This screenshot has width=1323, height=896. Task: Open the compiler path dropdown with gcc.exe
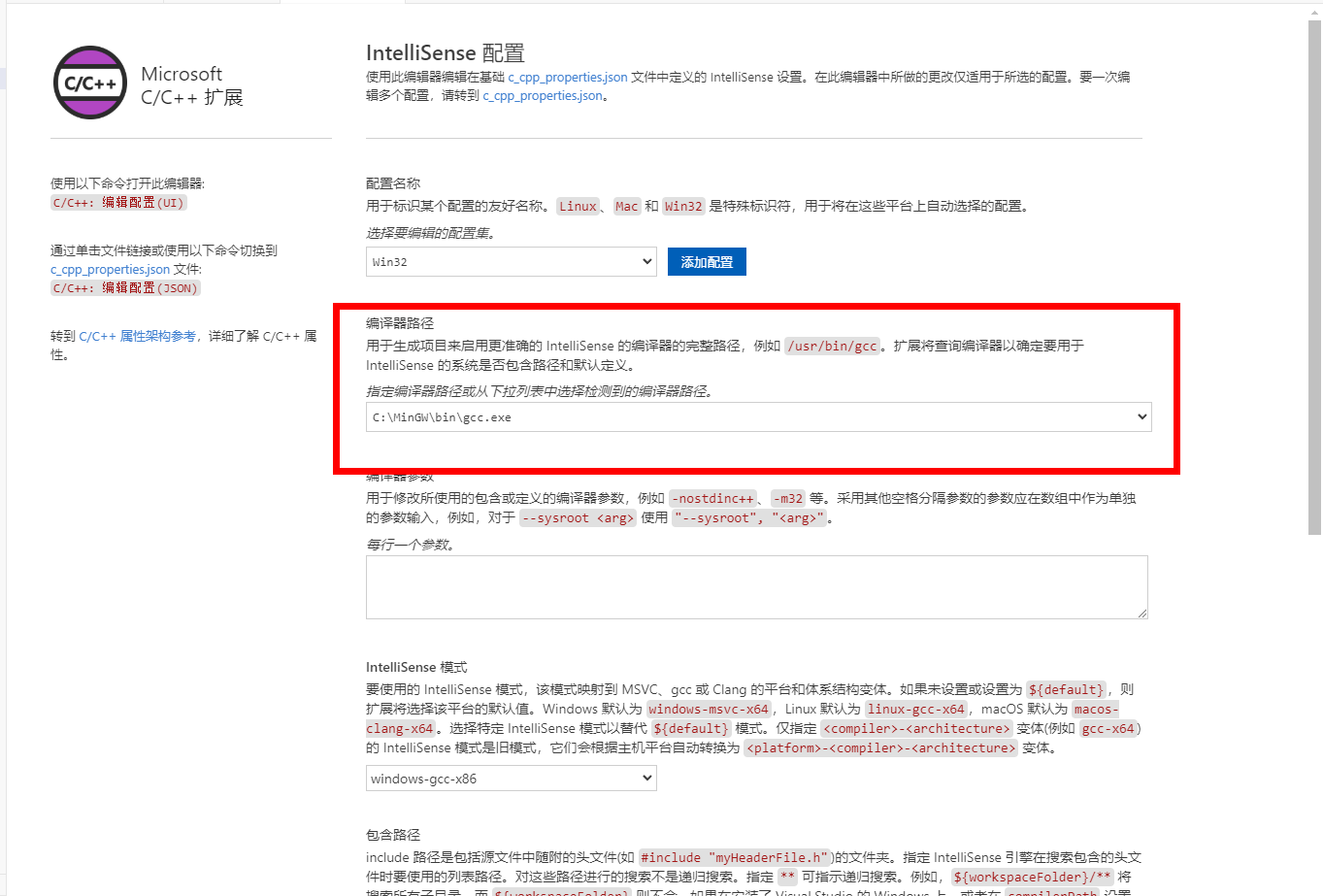(759, 416)
